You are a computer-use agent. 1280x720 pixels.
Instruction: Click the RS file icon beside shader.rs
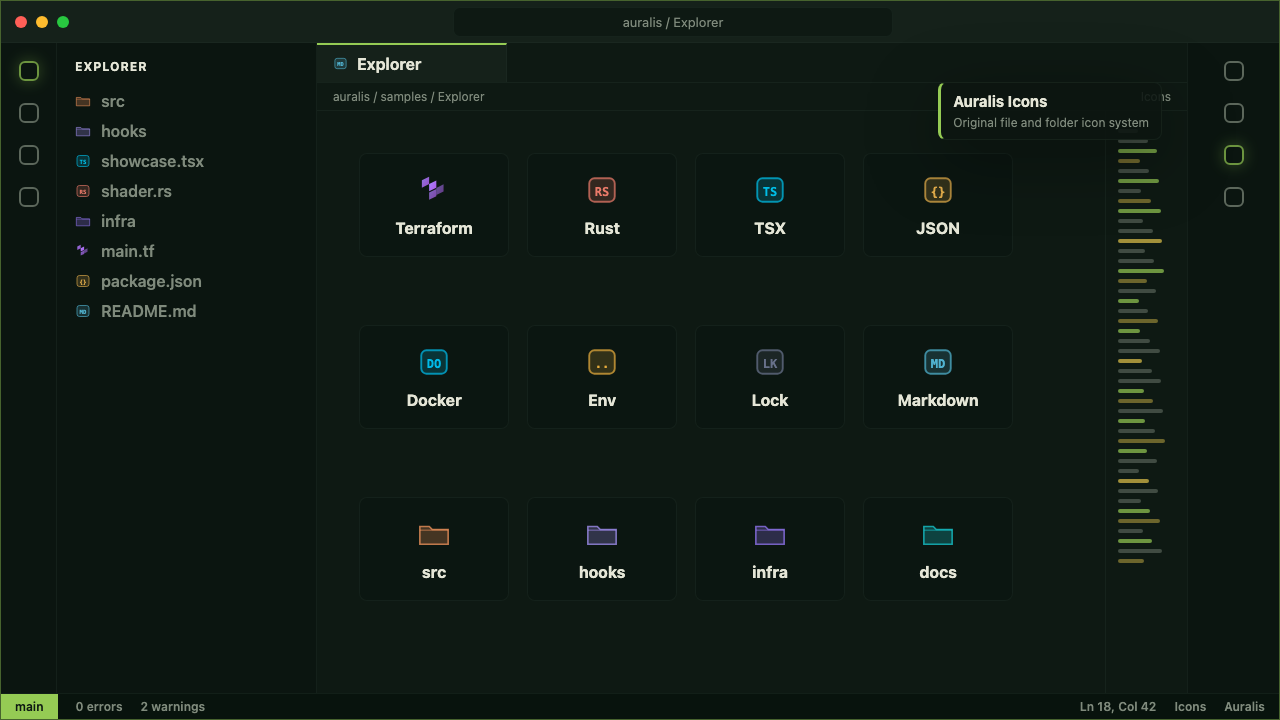pyautogui.click(x=83, y=191)
